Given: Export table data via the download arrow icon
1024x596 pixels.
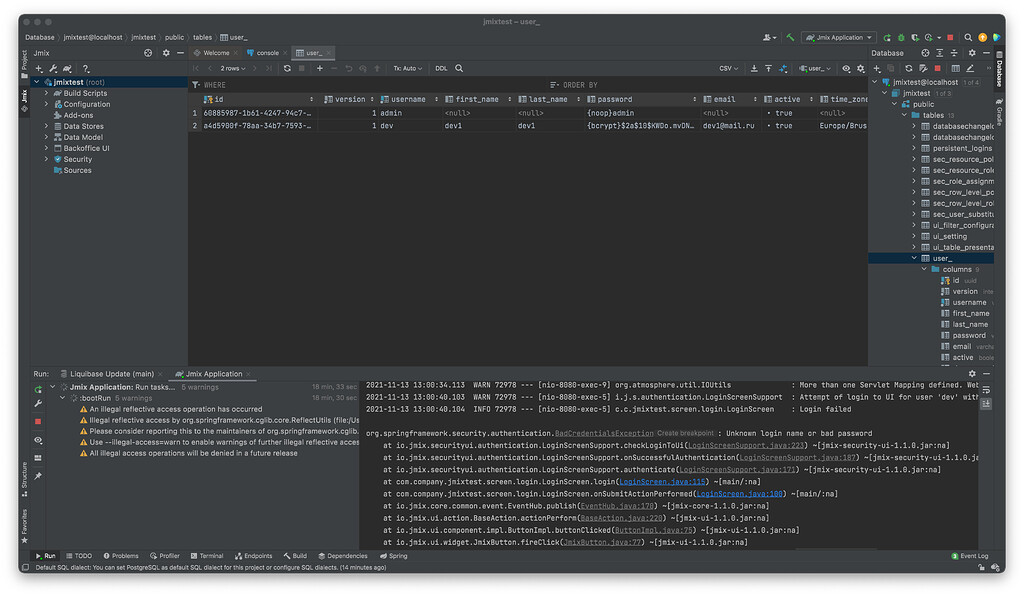Looking at the screenshot, I should [x=754, y=68].
